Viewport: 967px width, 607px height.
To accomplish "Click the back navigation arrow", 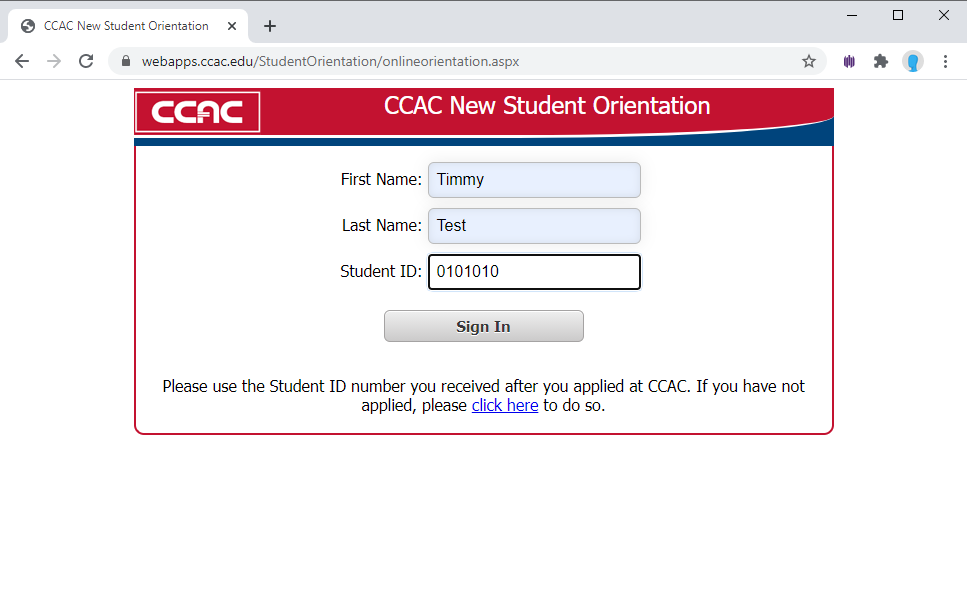I will [x=22, y=60].
